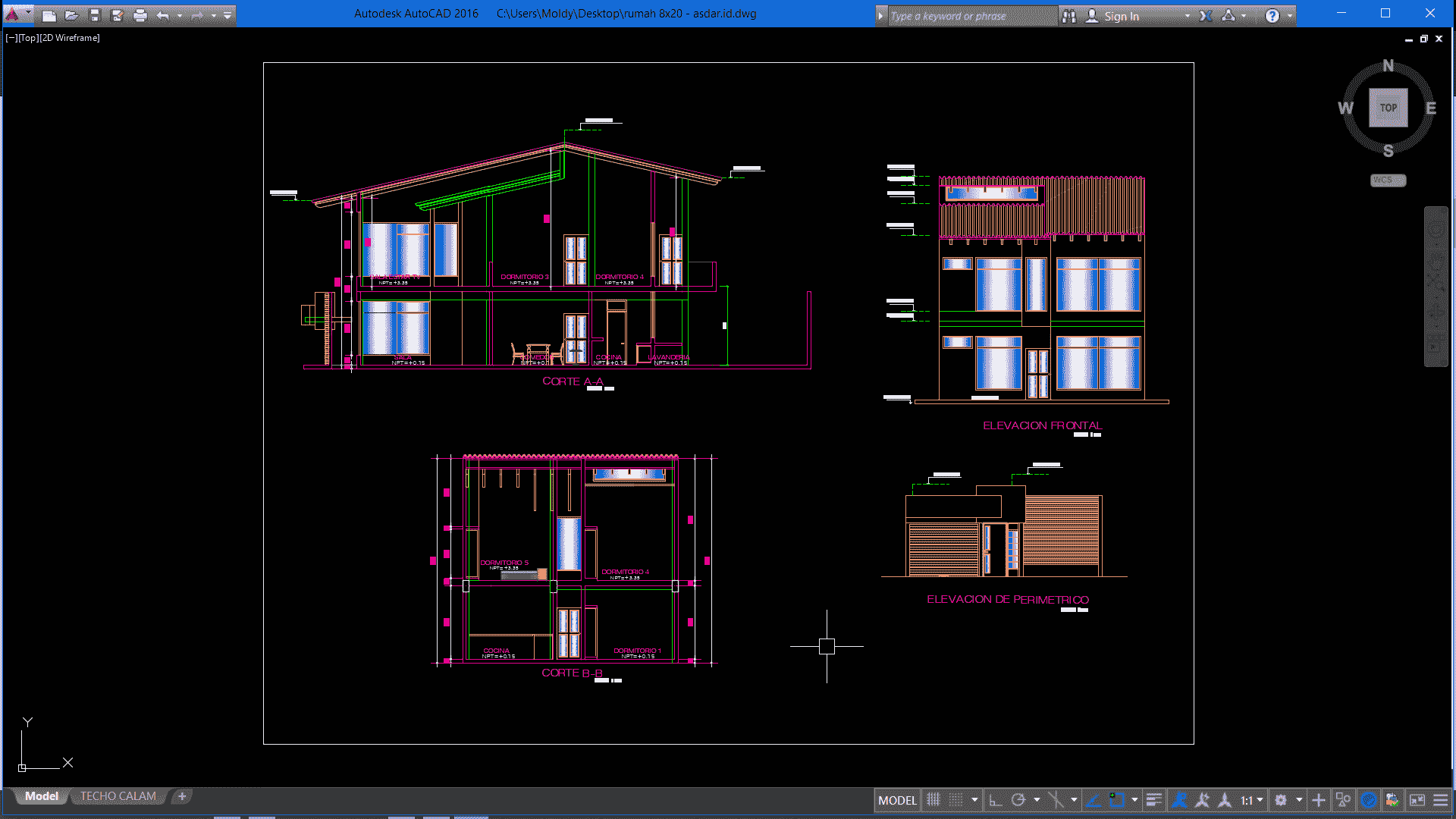Click the TOP face of ViewCube
The image size is (1456, 819).
pos(1388,108)
